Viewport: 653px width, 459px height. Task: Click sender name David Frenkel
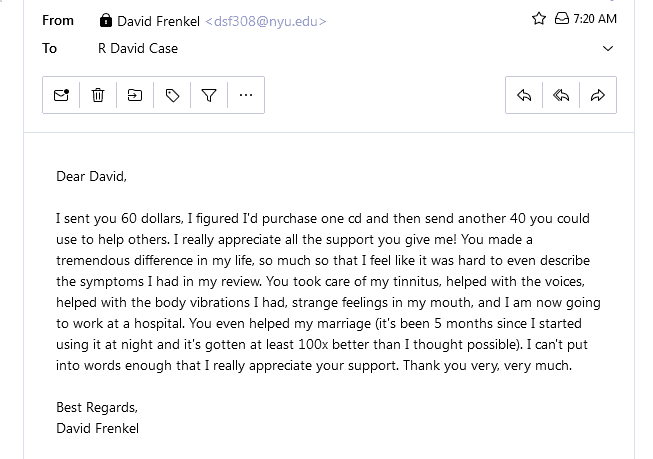click(158, 21)
